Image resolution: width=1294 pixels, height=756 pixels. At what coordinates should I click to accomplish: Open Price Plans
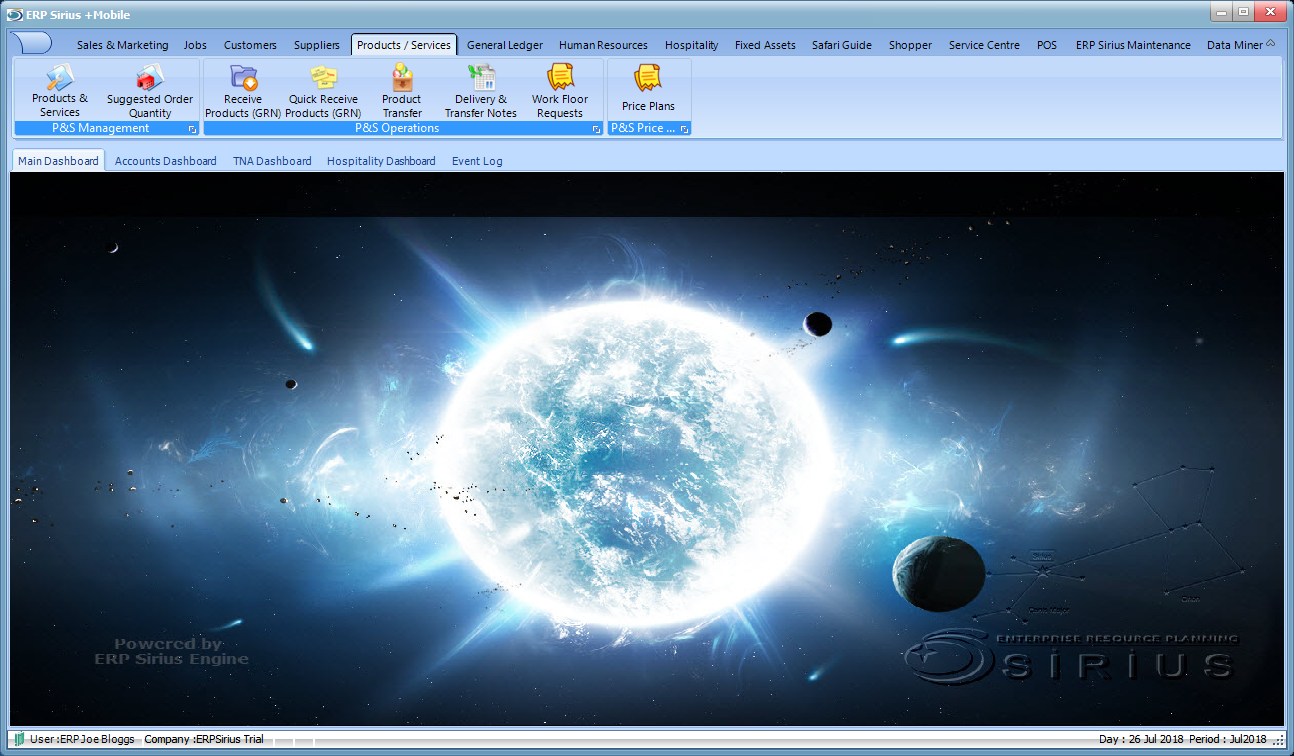point(648,88)
